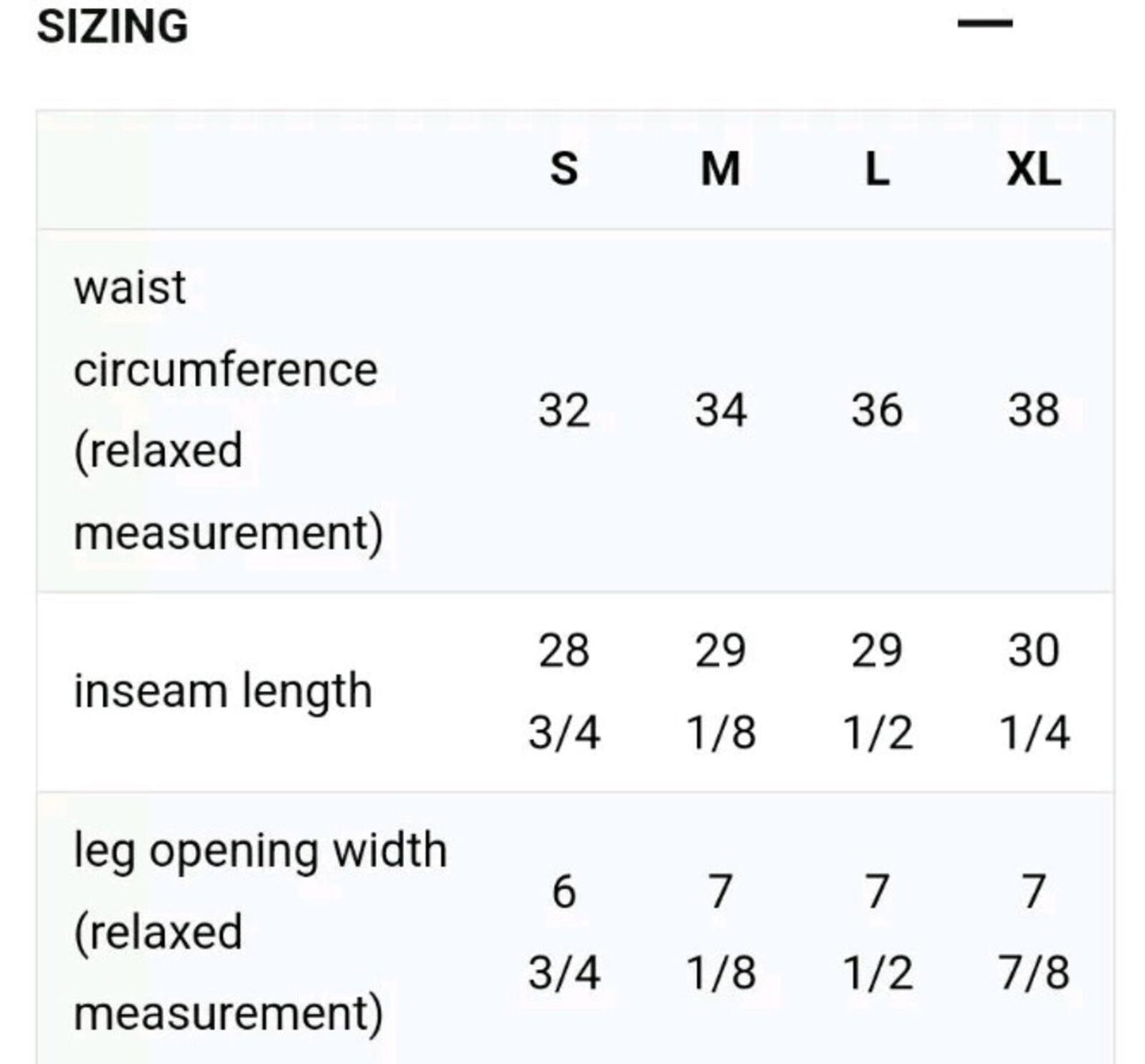Click the SIZING section heading
This screenshot has width=1145, height=1064.
coord(113,26)
